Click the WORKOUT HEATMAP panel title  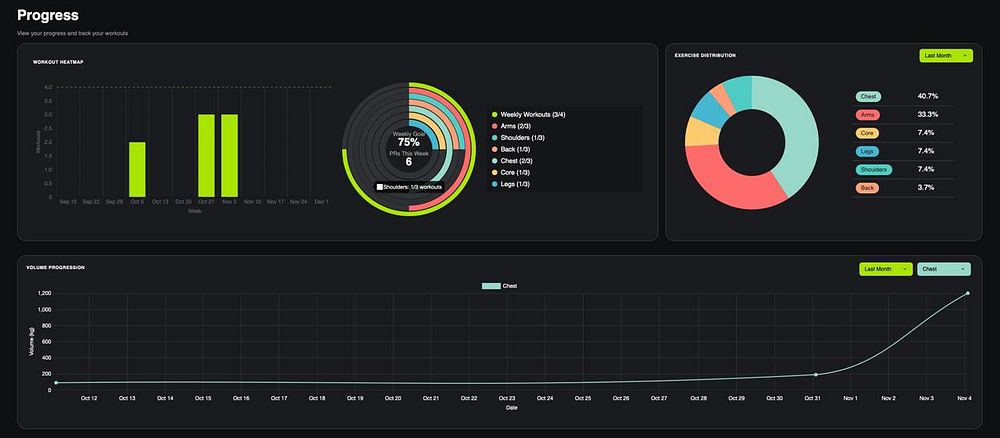[58, 62]
